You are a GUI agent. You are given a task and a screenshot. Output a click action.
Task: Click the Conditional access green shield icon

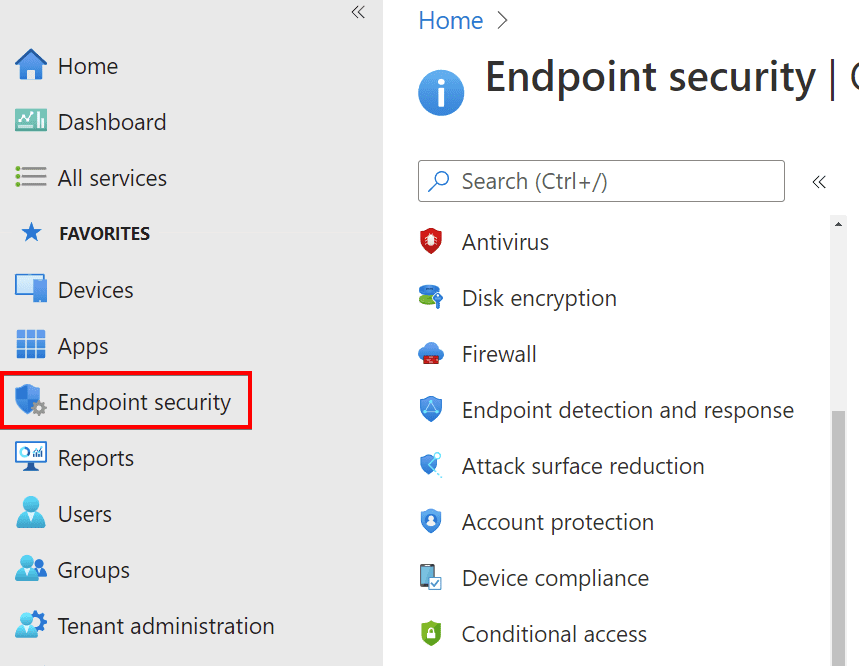point(430,633)
